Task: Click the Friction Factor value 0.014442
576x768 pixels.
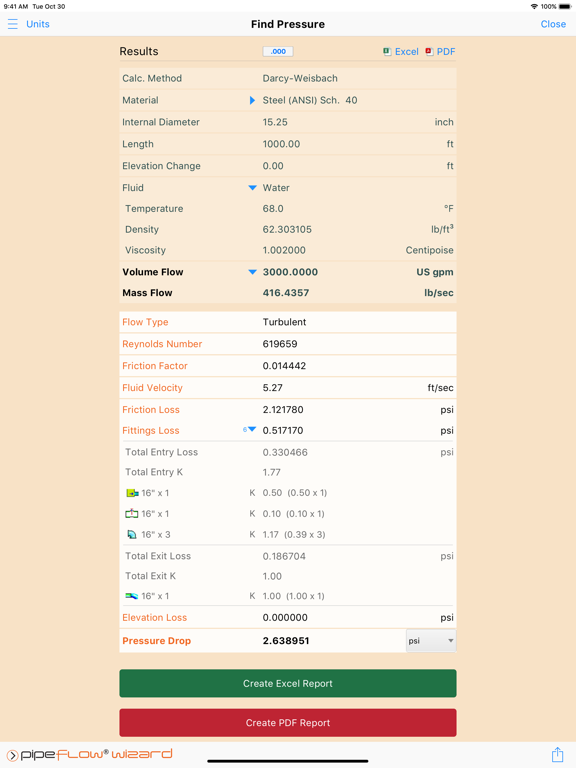Action: click(284, 366)
